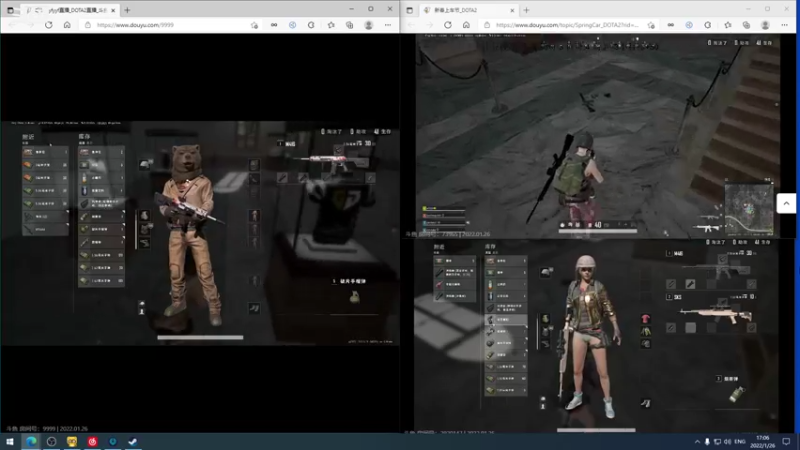Open Favorites list in left browser toolbar
The height and width of the screenshot is (450, 800).
(x=331, y=25)
